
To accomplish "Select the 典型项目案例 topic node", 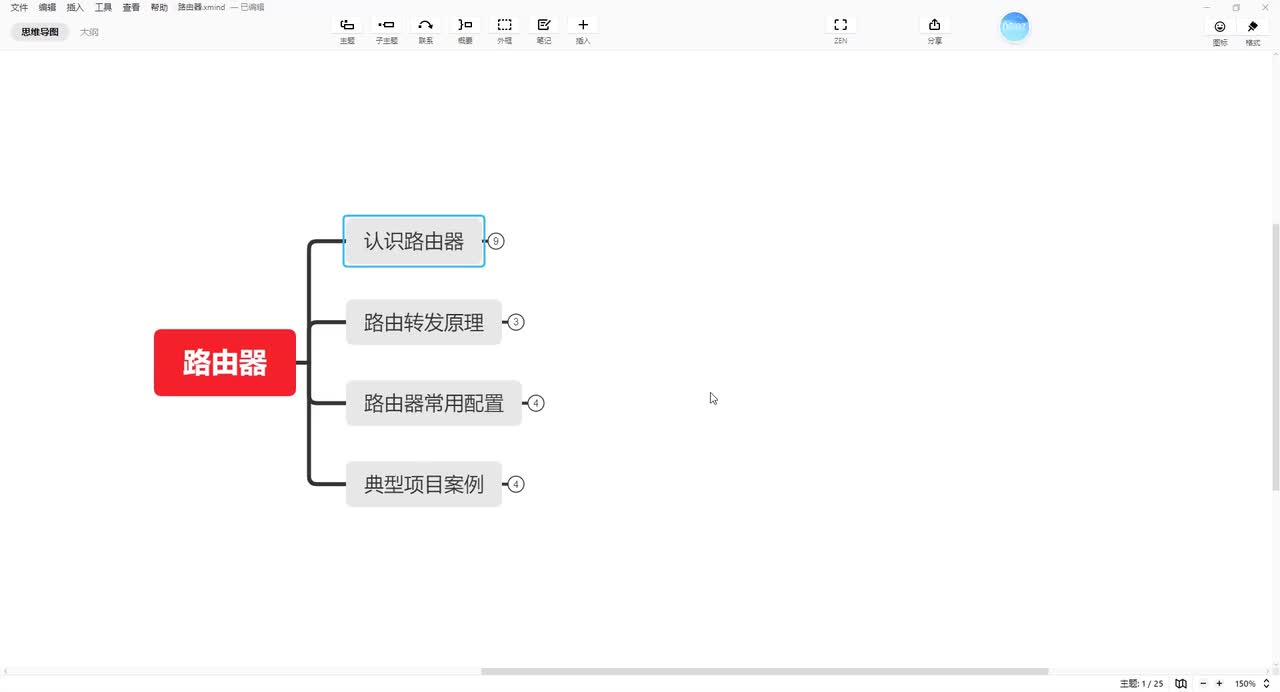I will [x=424, y=484].
